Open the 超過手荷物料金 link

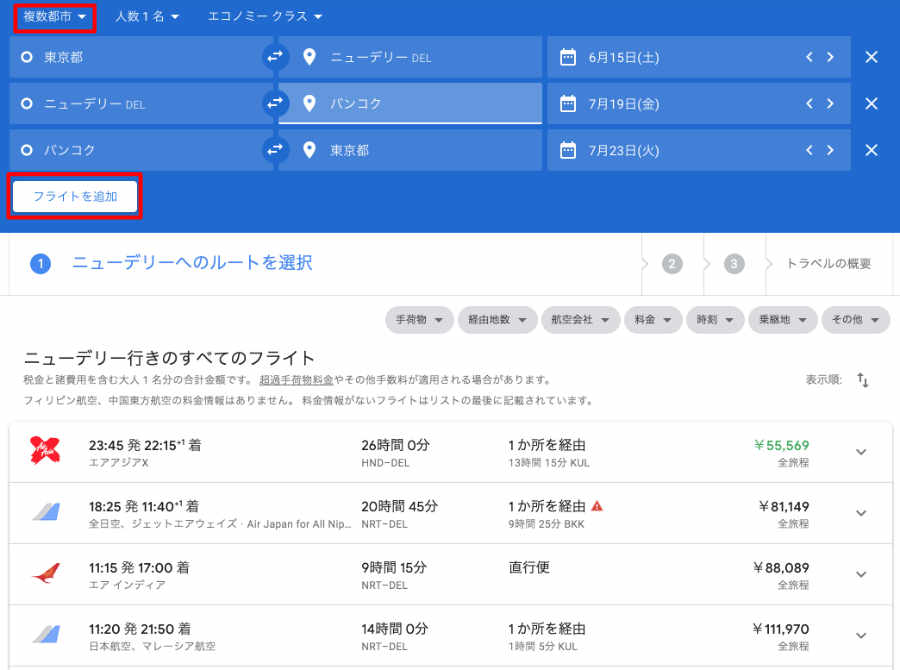coord(296,379)
